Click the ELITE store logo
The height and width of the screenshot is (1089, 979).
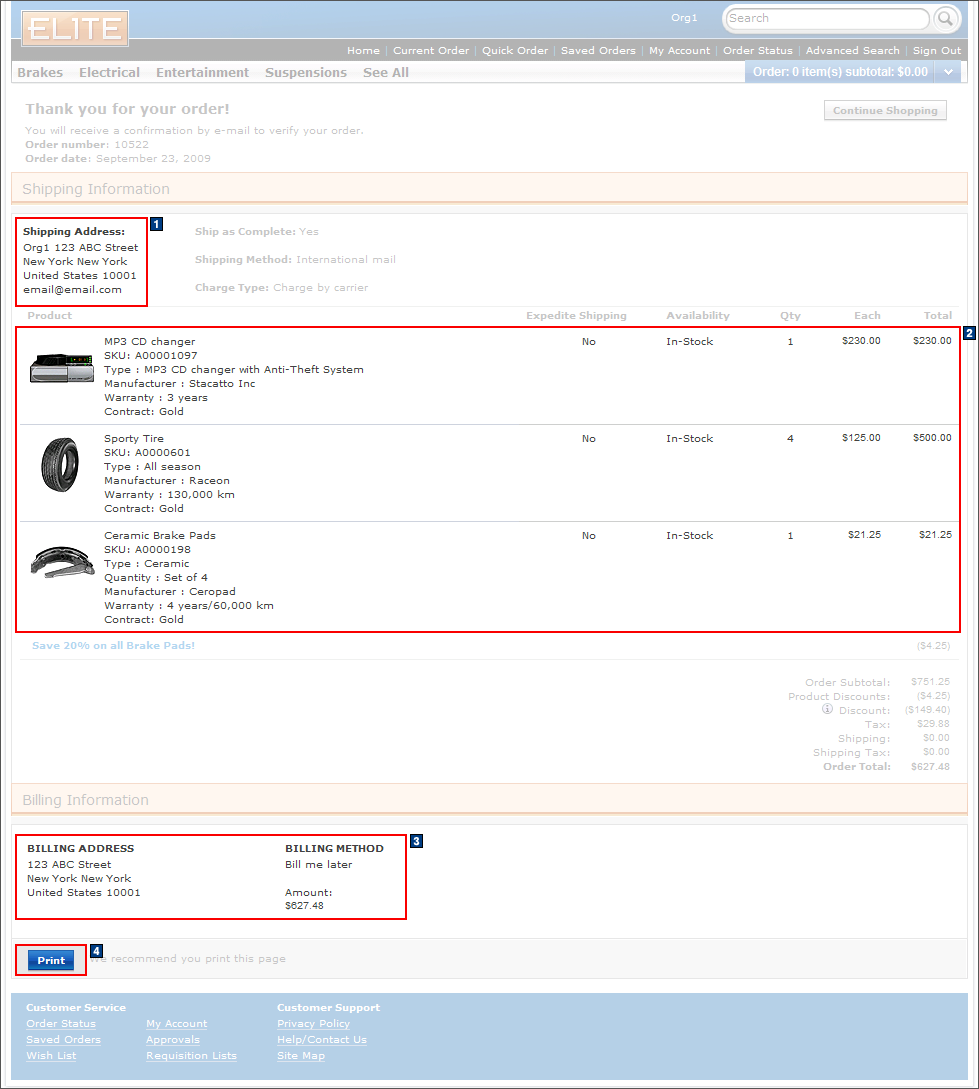point(73,28)
